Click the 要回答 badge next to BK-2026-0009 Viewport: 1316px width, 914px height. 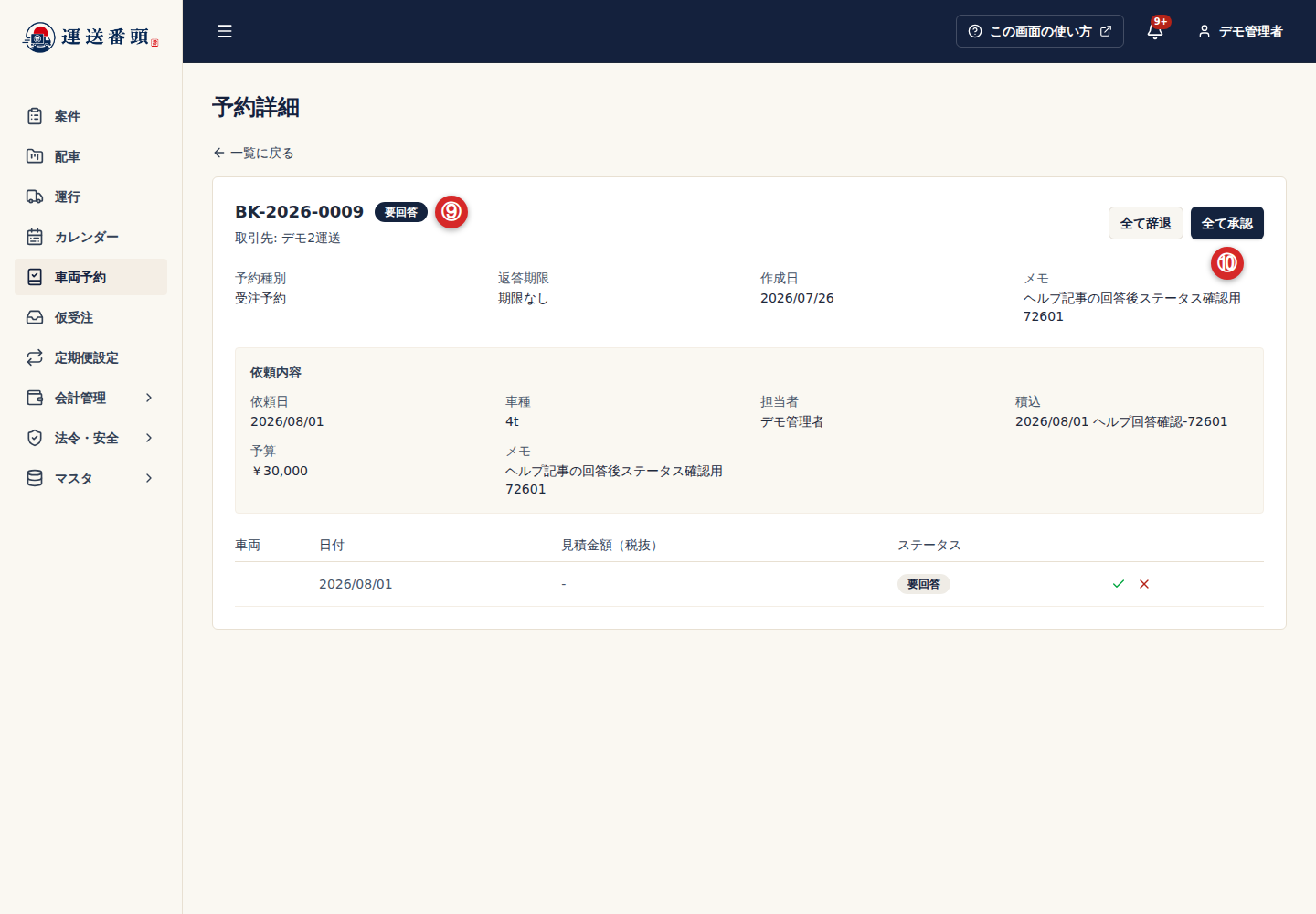pyautogui.click(x=401, y=212)
